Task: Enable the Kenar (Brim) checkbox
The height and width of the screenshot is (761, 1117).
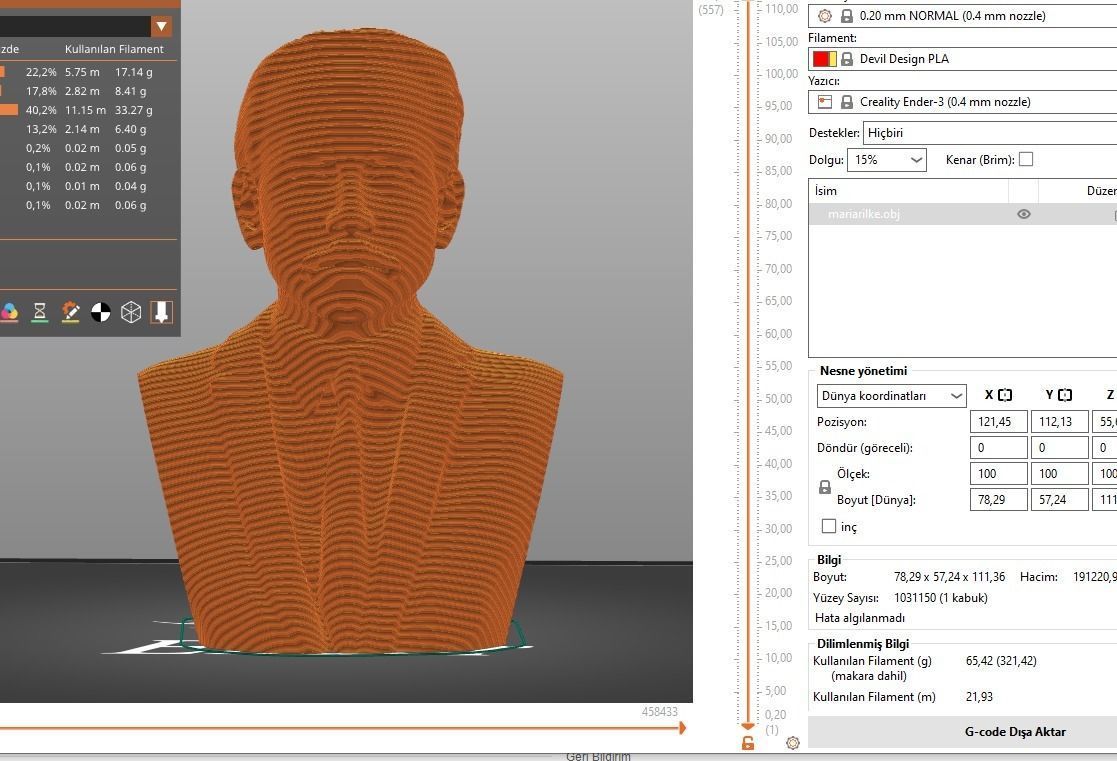Action: [x=1026, y=160]
